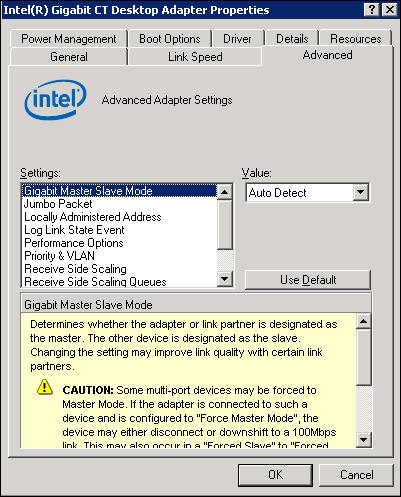
Task: Switch to the Power Management tab
Action: 69,39
